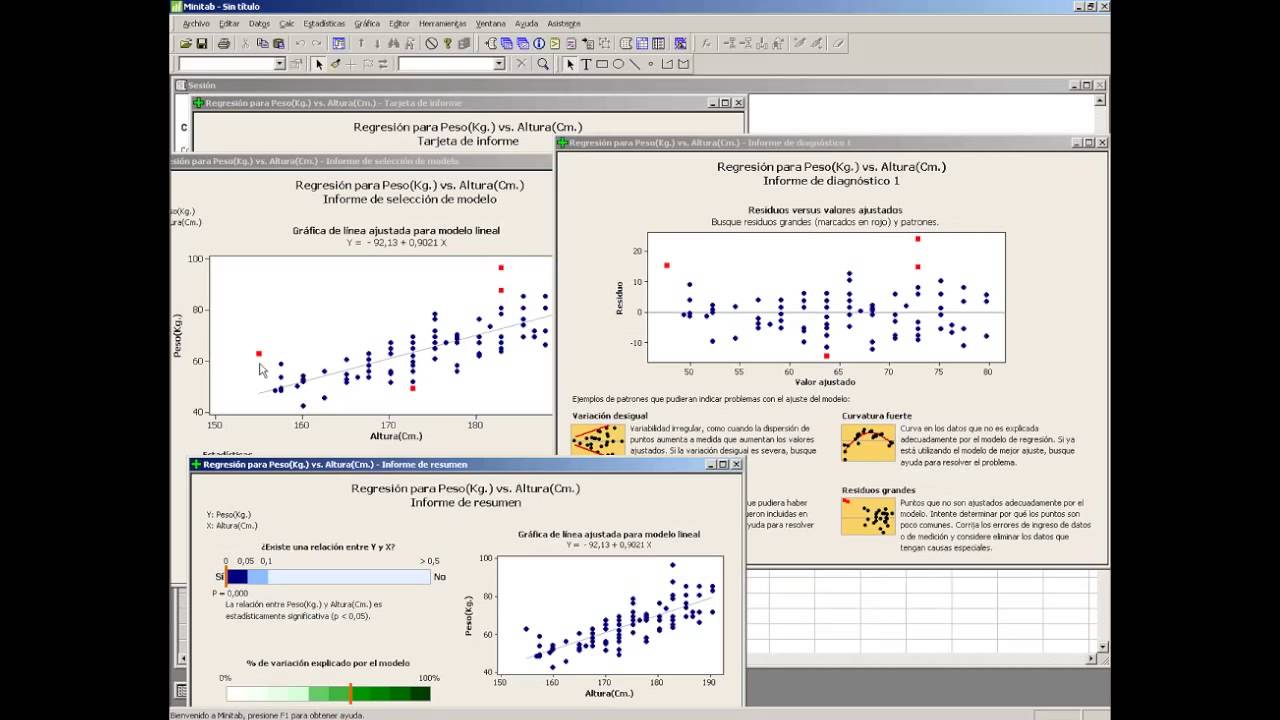Screen dimensions: 1280x720
Task: Maximize the Informe de diagnóstico 1 window
Action: coord(1089,143)
